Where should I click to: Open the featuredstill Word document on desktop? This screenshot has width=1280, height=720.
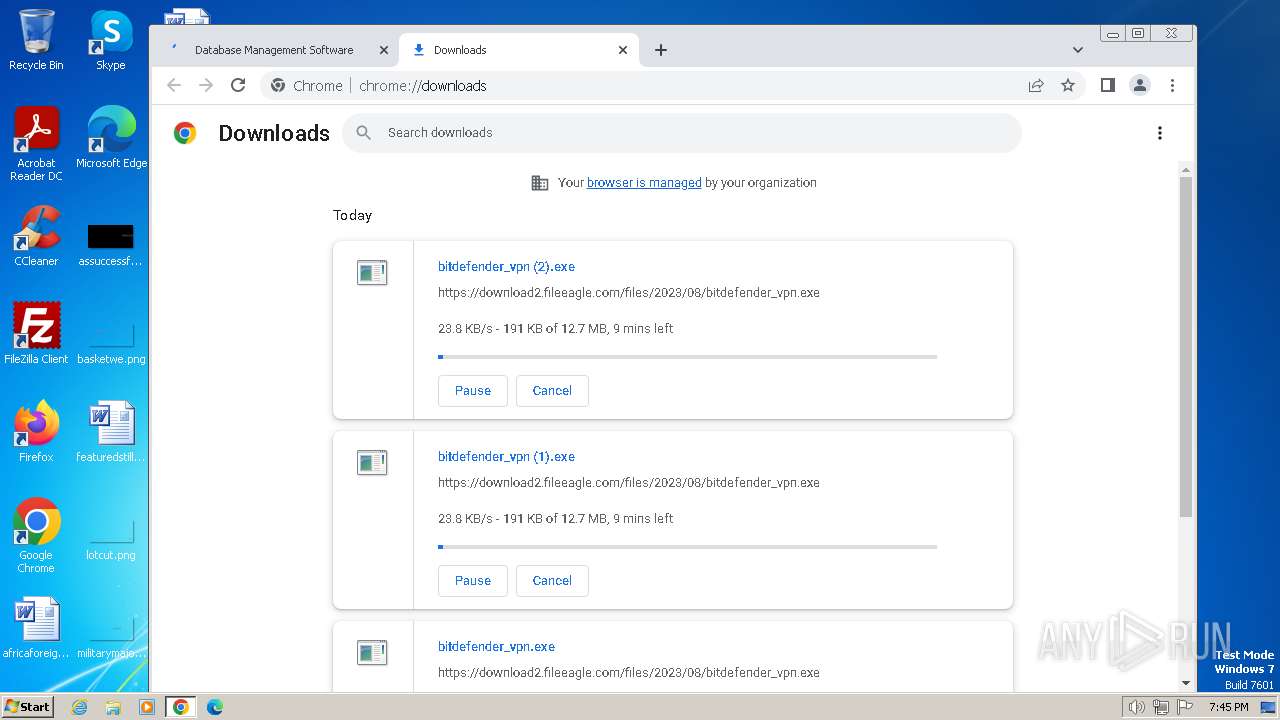(111, 432)
